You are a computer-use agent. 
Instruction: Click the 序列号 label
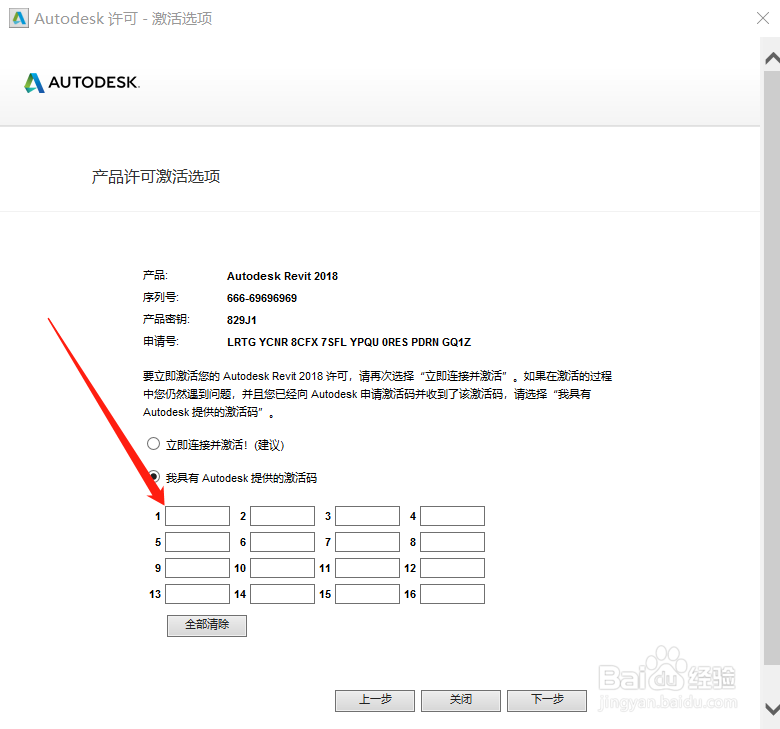tap(161, 297)
